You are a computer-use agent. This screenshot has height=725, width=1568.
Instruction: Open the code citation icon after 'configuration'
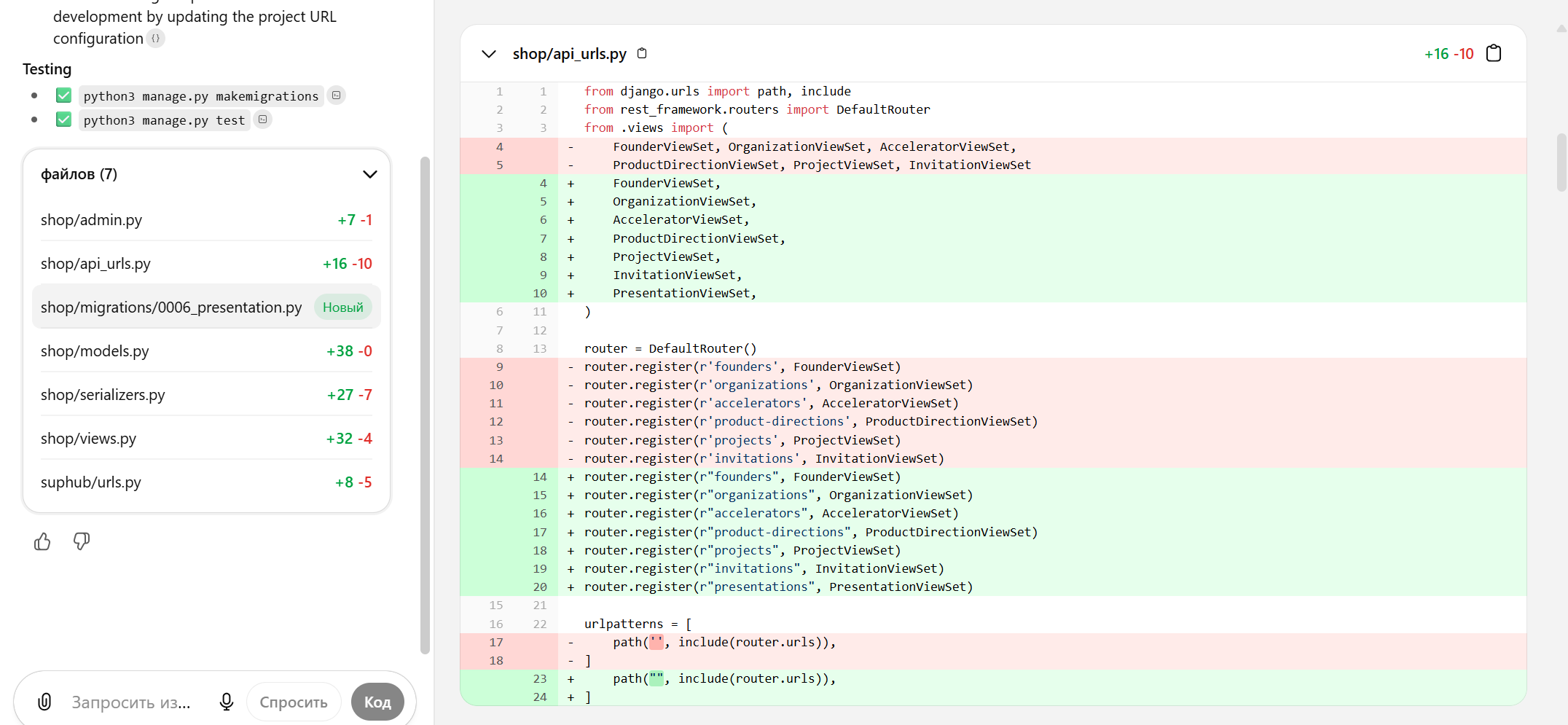155,39
